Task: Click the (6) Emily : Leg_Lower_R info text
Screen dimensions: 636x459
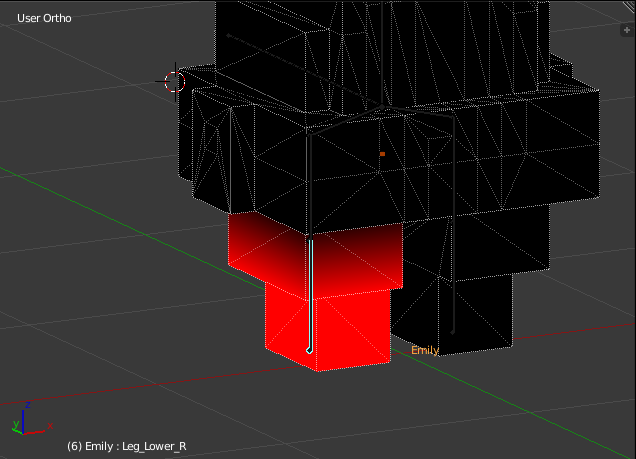Action: pos(127,446)
